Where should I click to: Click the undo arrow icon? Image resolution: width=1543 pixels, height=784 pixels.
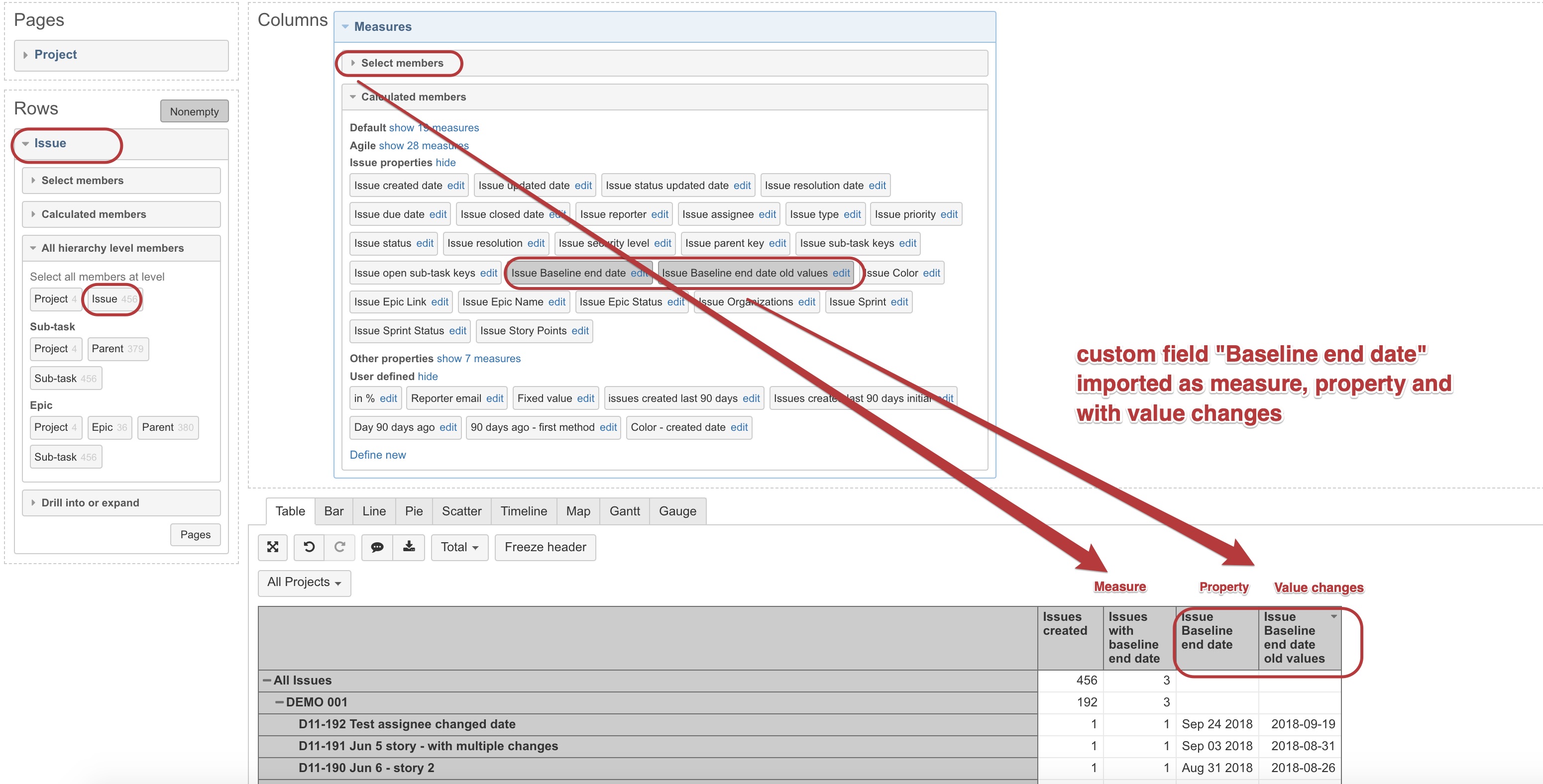click(309, 546)
